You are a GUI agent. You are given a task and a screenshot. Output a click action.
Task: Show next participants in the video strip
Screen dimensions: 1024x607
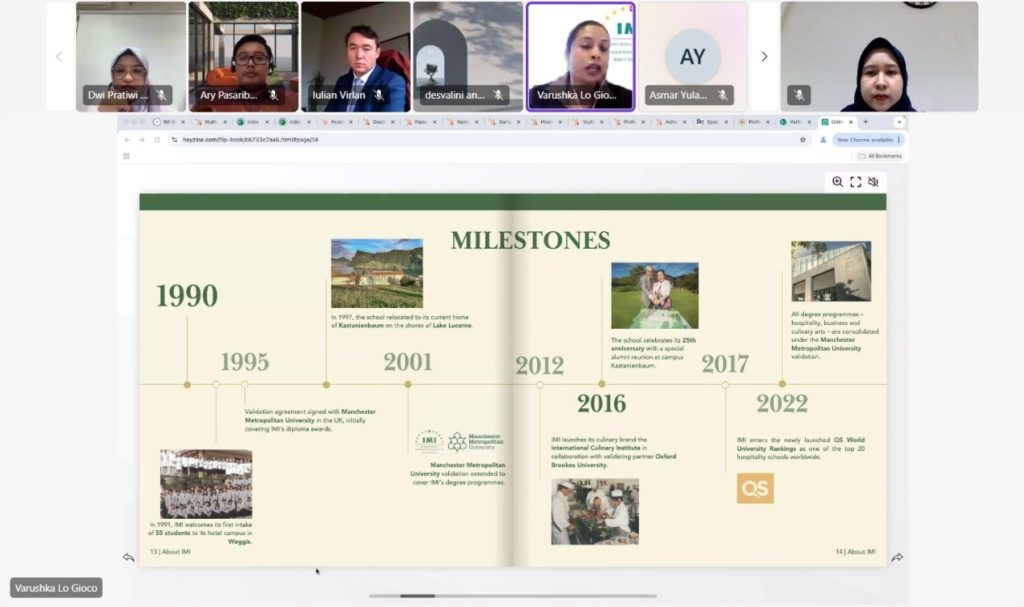764,57
